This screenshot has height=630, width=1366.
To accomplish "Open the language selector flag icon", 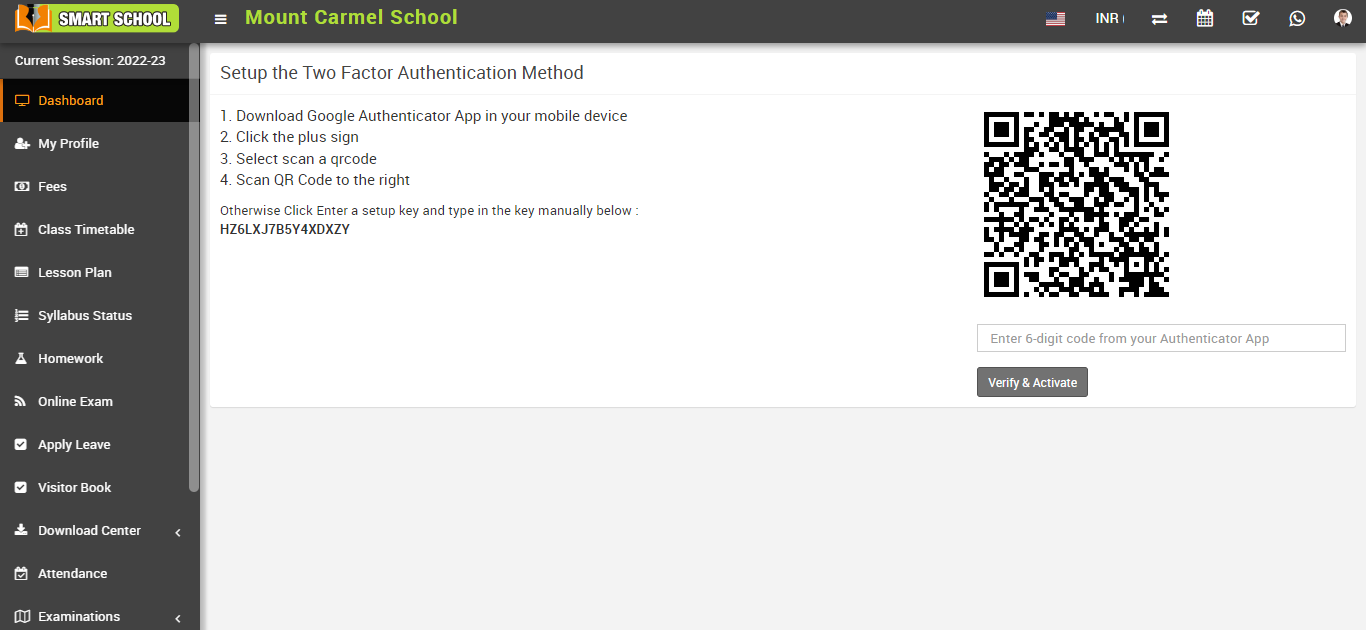I will pyautogui.click(x=1055, y=18).
